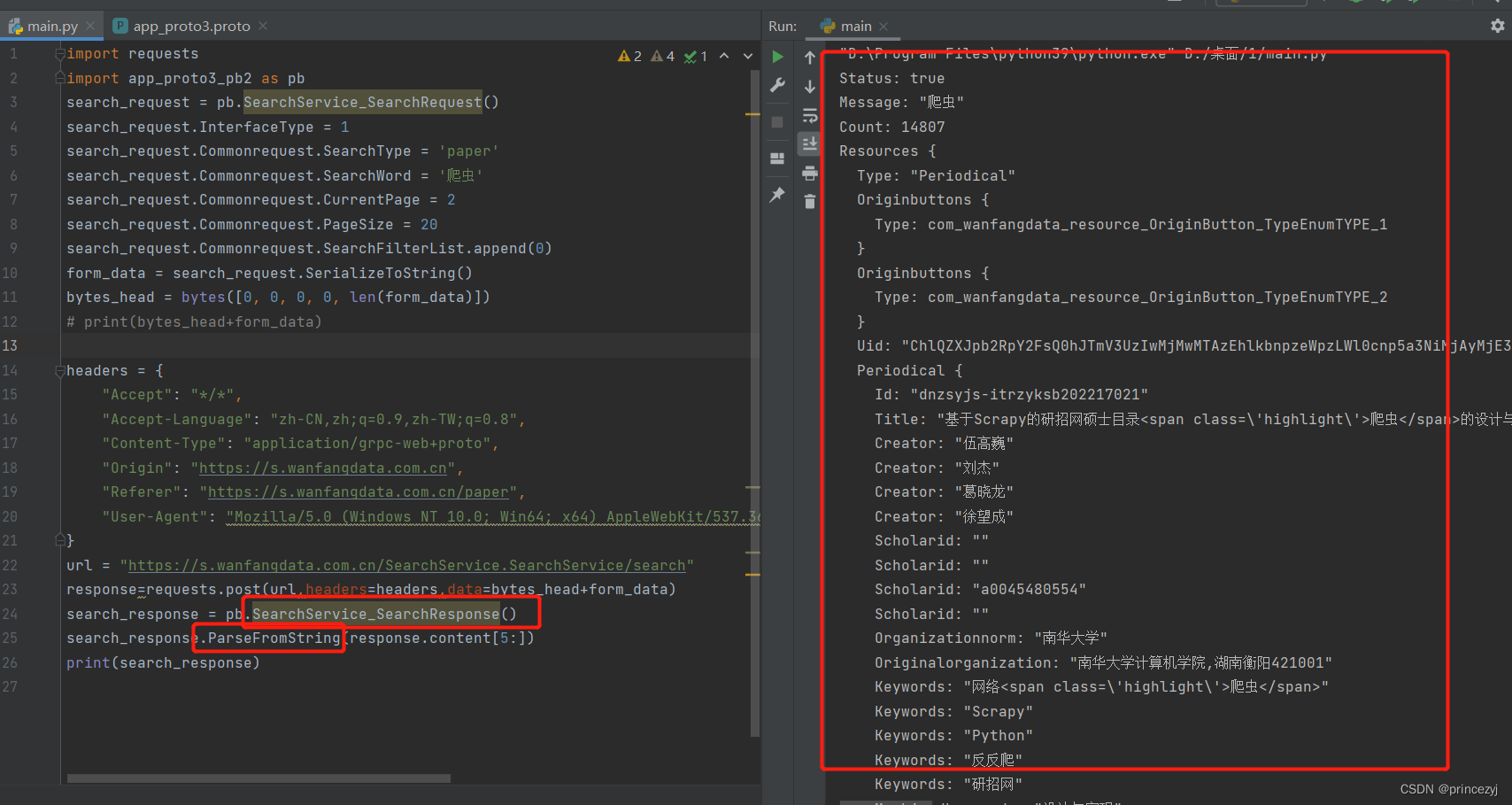
Task: Click the Mozilla/5.0 User-Agent string
Action: tap(493, 516)
